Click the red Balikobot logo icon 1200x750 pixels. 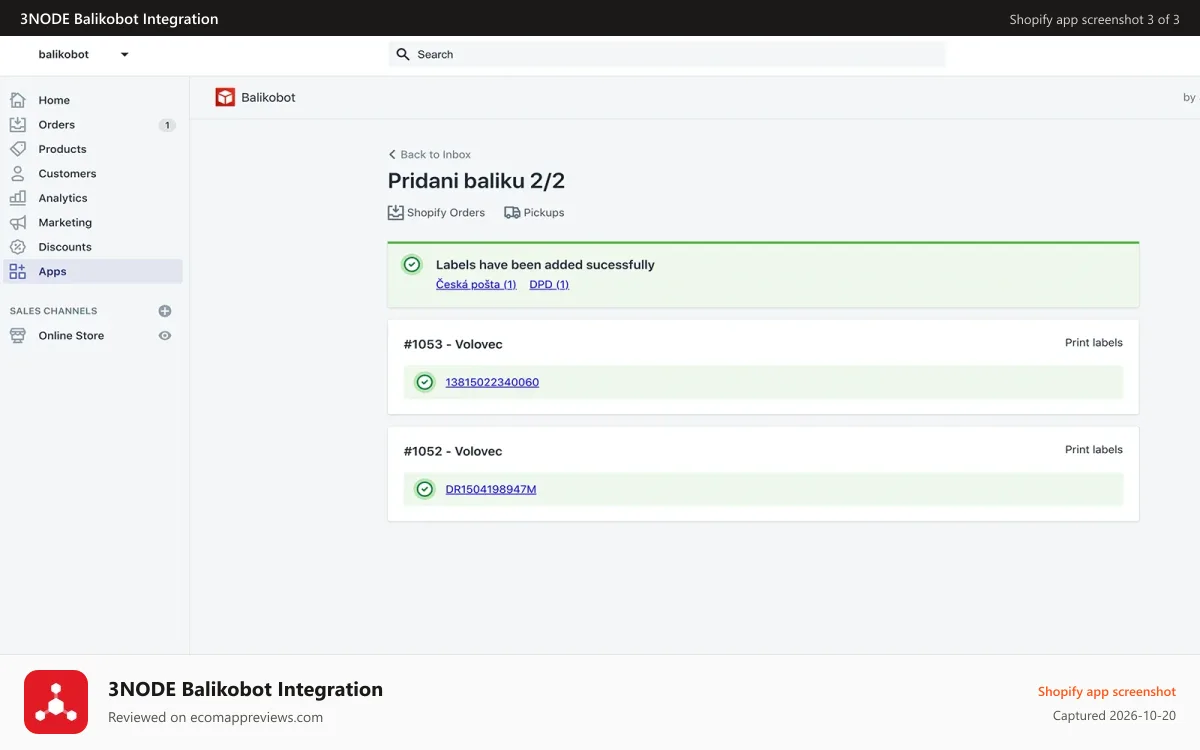225,97
